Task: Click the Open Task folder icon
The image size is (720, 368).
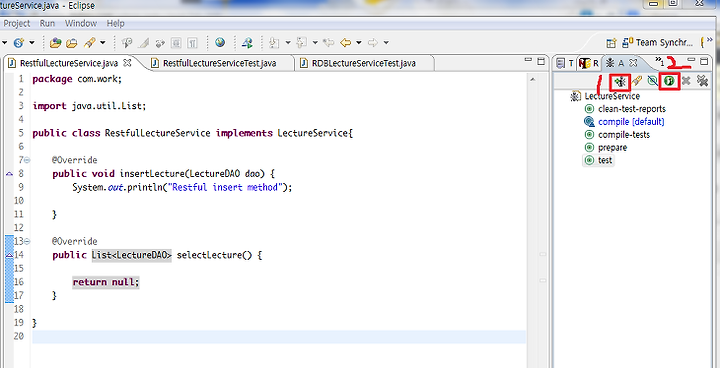Action: click(71, 43)
